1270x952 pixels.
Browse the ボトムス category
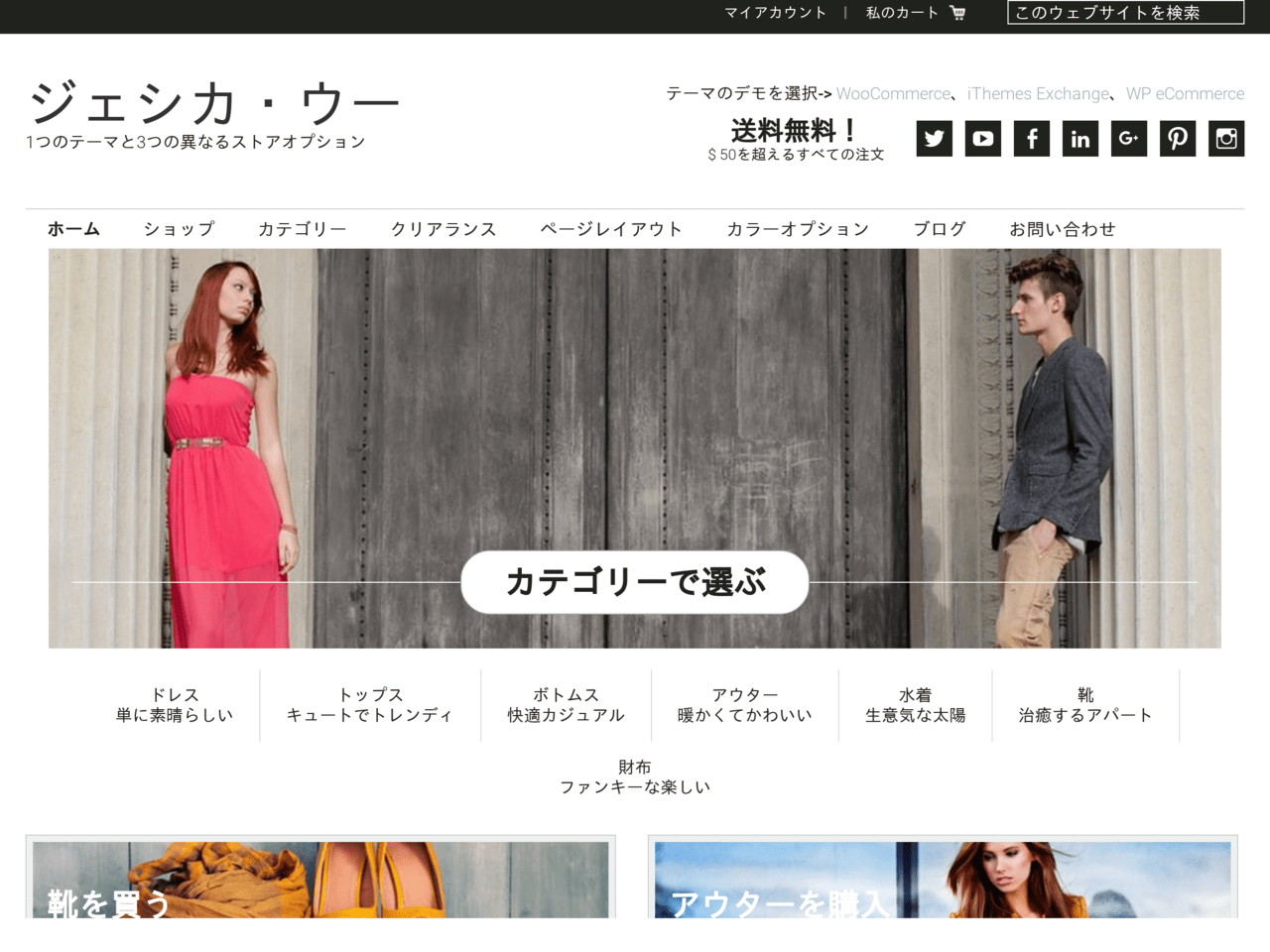tap(566, 705)
